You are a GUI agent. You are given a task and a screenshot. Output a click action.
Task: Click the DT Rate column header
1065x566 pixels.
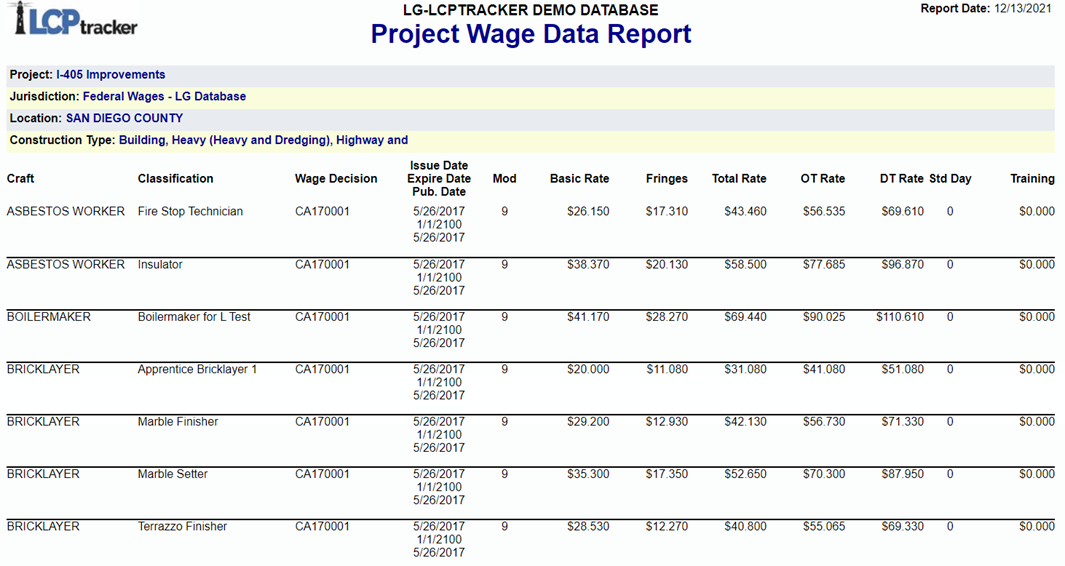click(901, 179)
